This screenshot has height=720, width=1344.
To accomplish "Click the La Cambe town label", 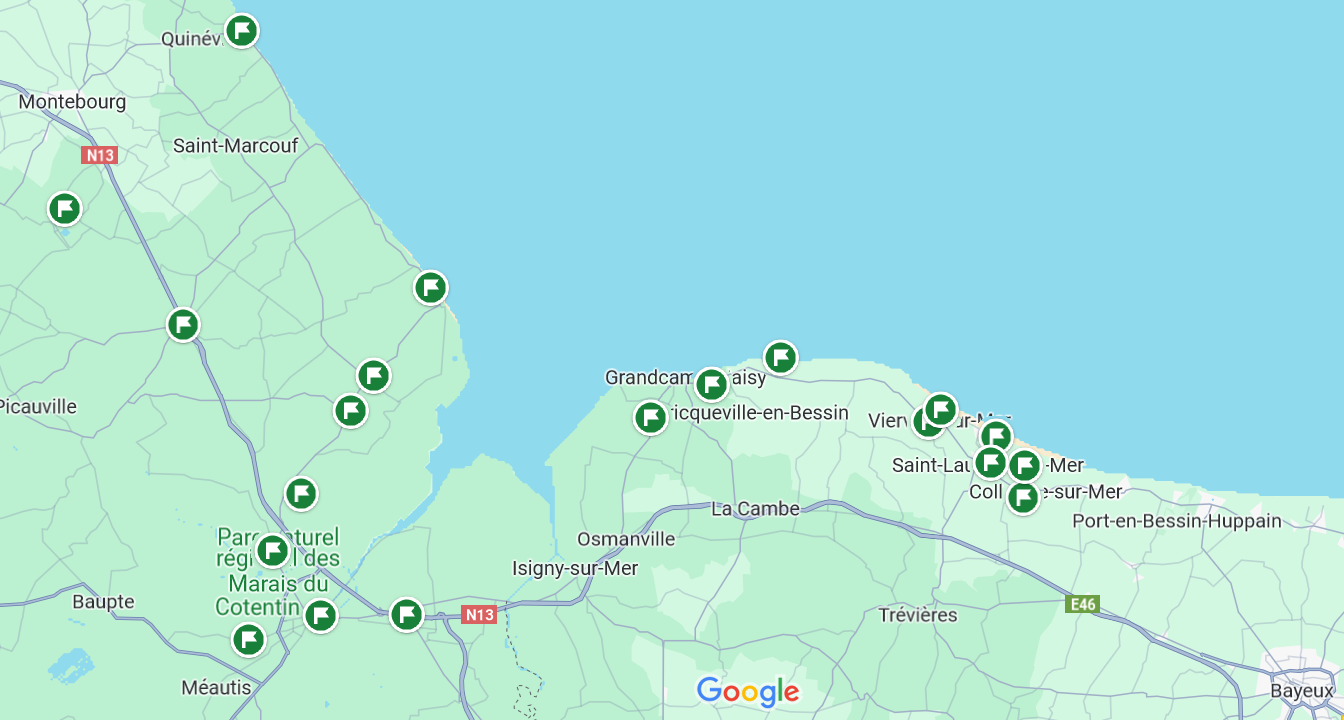I will tap(755, 509).
